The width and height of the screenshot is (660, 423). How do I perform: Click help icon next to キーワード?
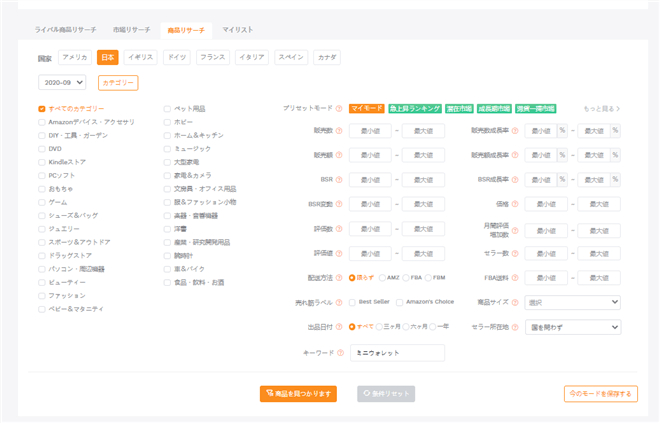340,353
